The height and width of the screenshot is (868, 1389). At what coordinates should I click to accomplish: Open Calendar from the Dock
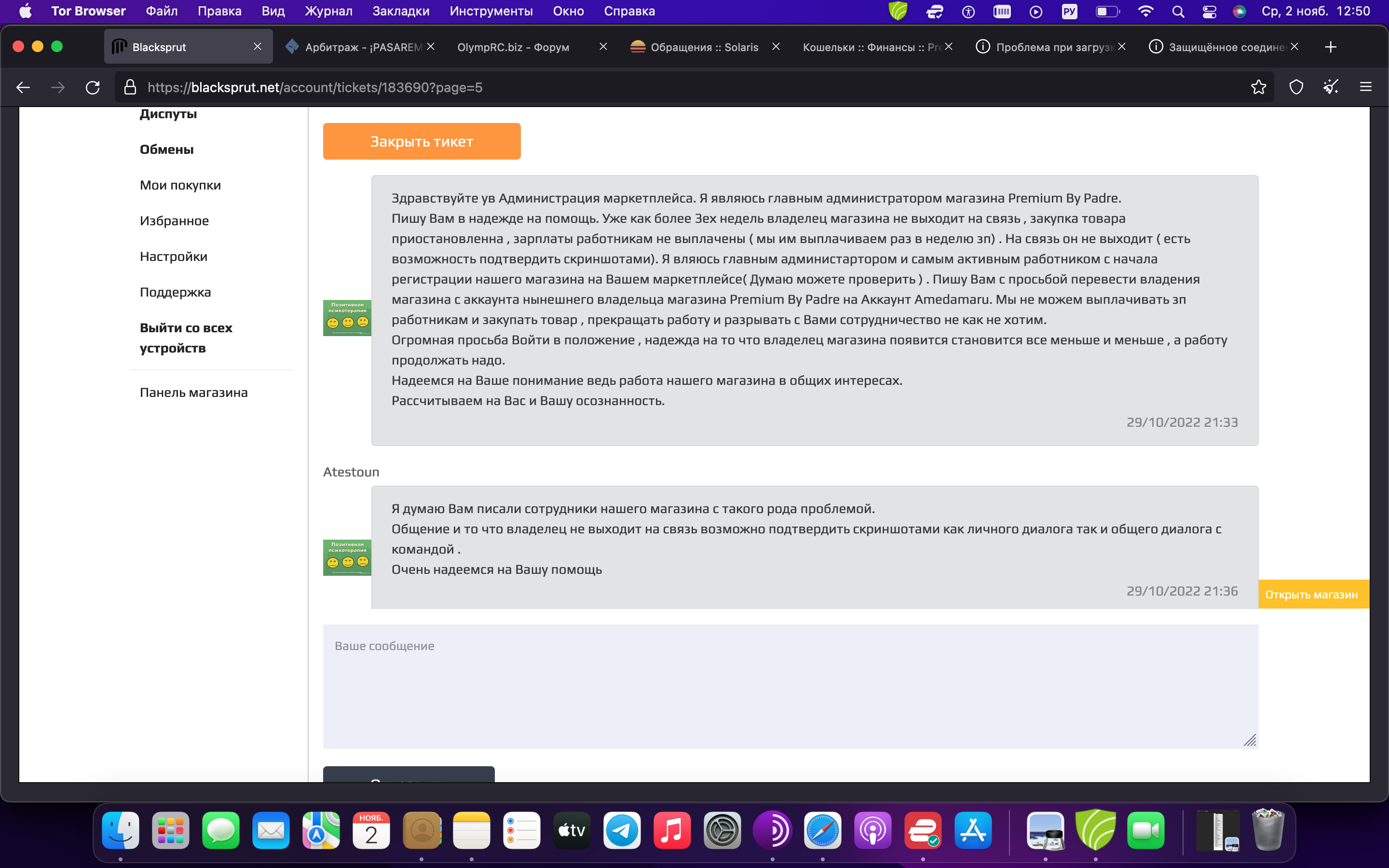371,830
